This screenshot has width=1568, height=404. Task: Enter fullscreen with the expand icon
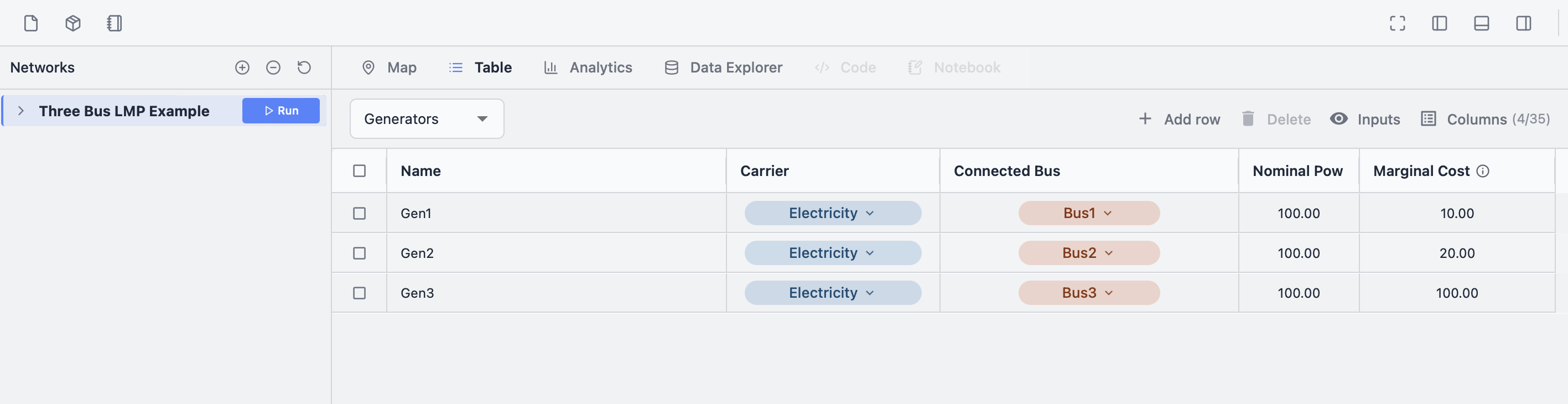(x=1397, y=23)
